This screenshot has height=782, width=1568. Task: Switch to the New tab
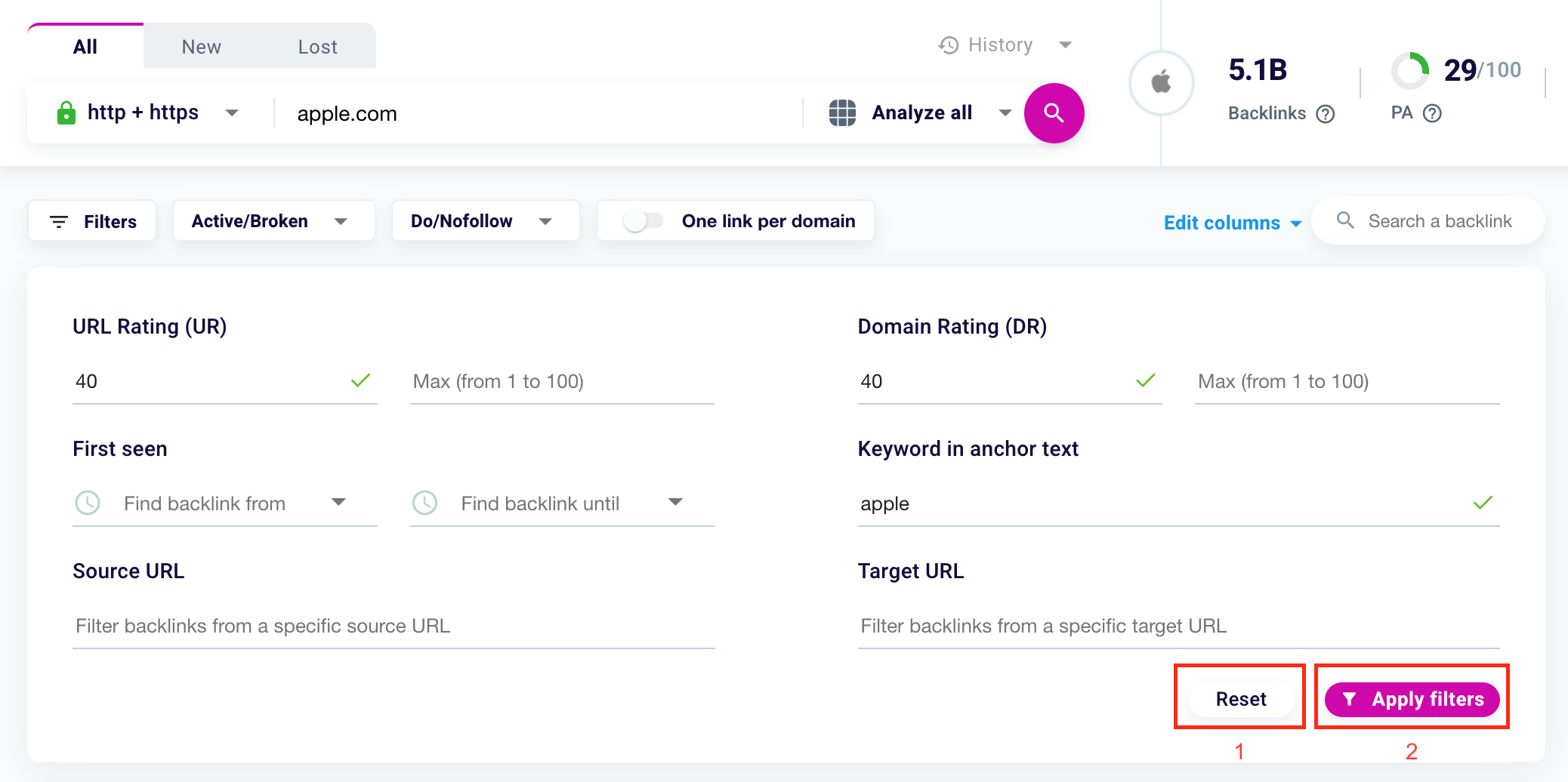(201, 47)
